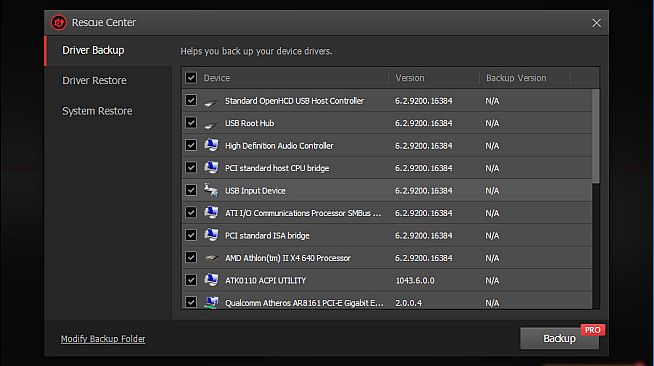The height and width of the screenshot is (366, 654).
Task: Uncheck the ATK0110 ACPI UTILITY checkbox
Action: 191,280
